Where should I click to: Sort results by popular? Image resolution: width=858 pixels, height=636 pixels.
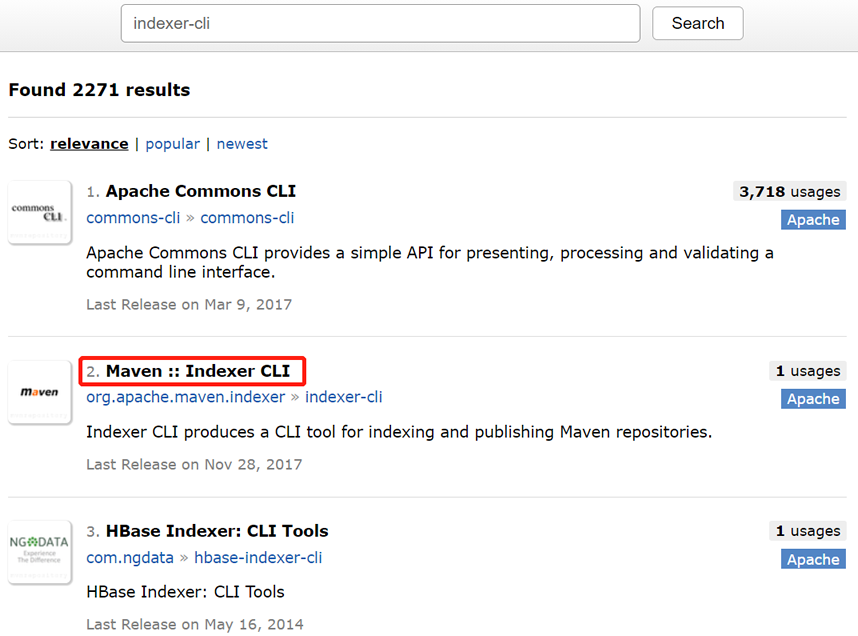coord(172,144)
